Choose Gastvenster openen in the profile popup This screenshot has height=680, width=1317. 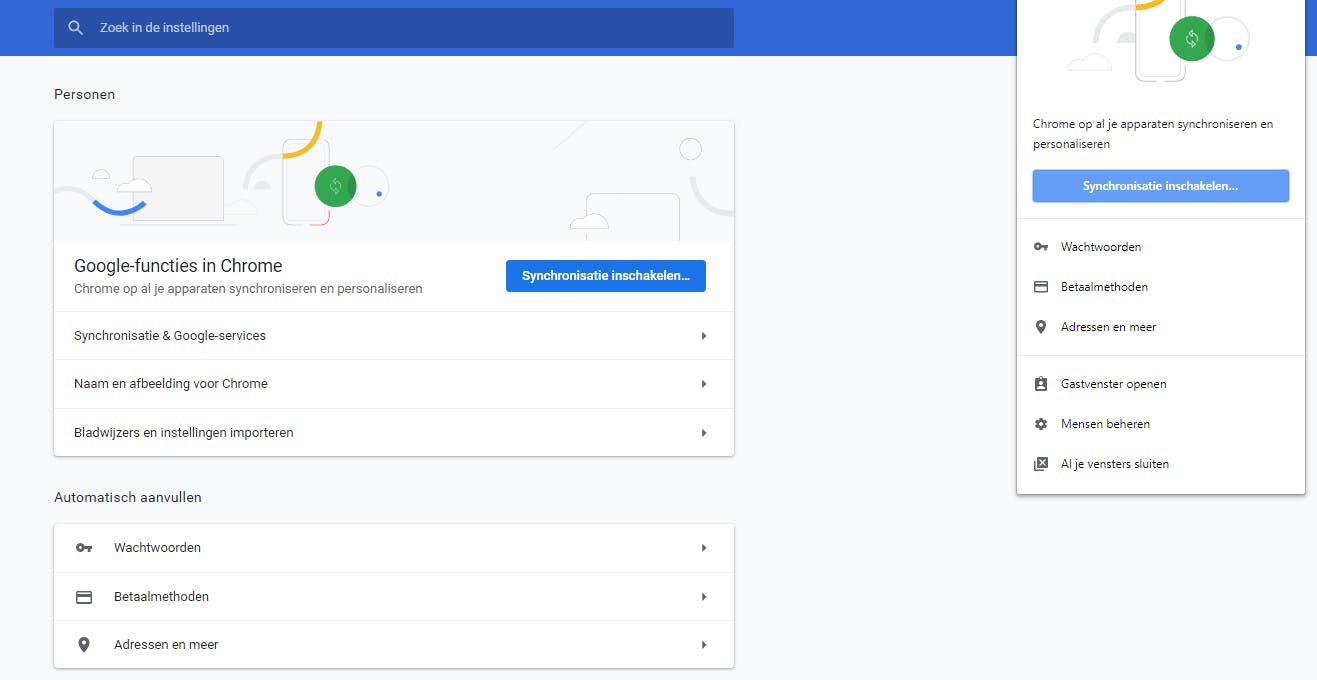[x=1161, y=384]
